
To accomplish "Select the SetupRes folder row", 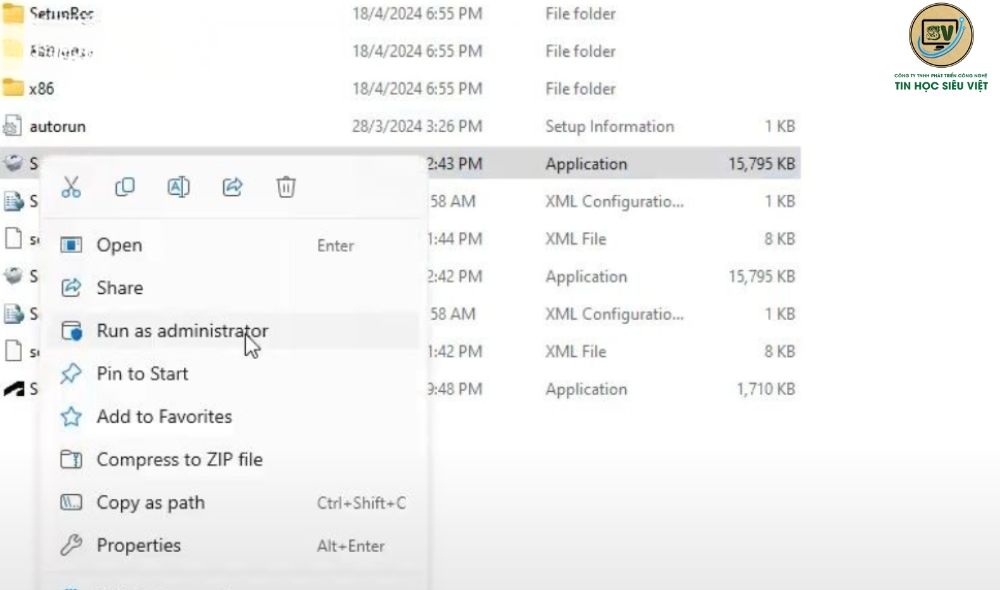I will (x=400, y=13).
